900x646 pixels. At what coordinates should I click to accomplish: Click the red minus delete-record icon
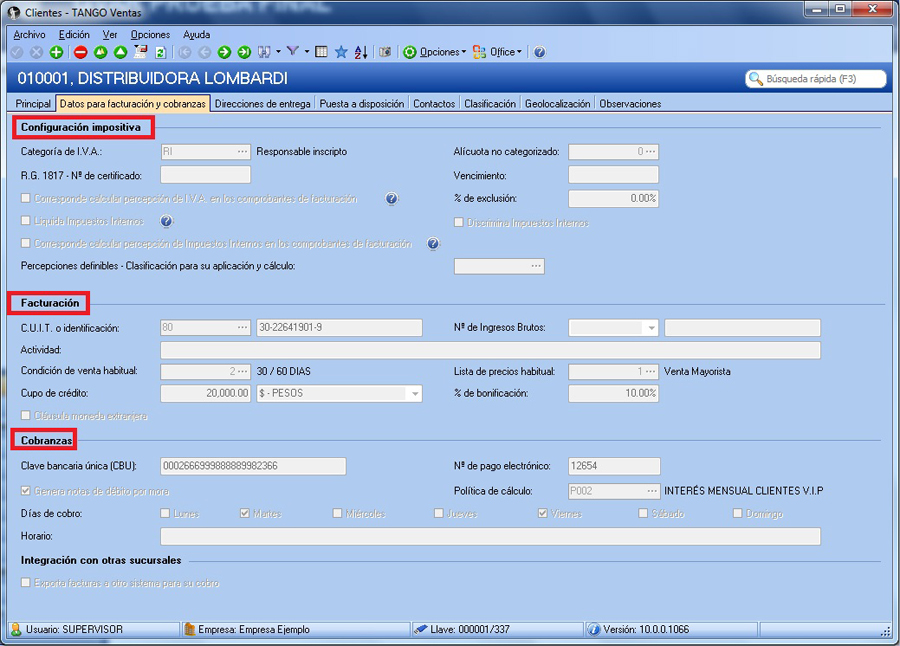pyautogui.click(x=80, y=52)
